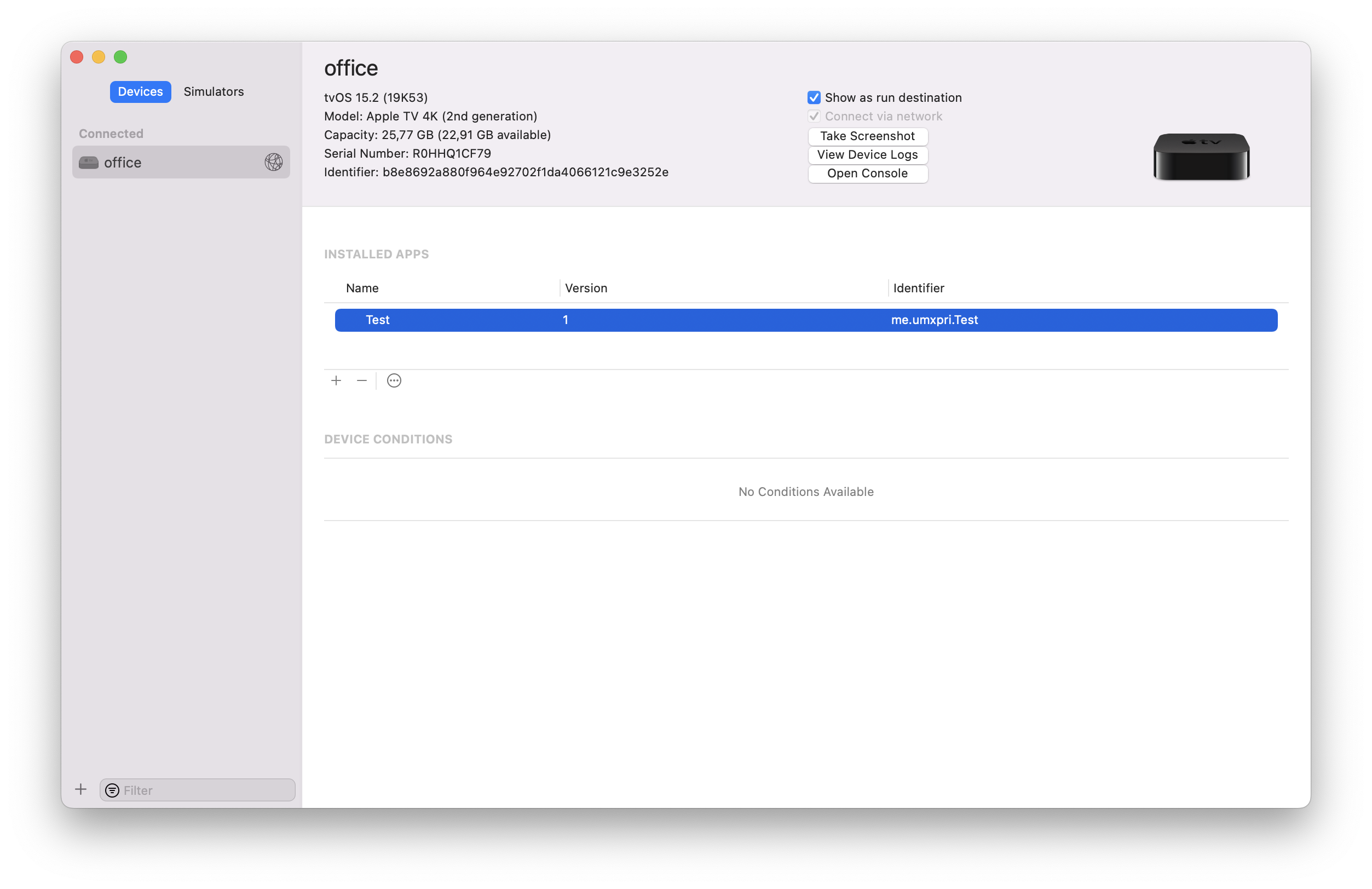Screen dimensions: 1372x889
Task: Open the app actions ellipsis menu
Action: (x=394, y=380)
